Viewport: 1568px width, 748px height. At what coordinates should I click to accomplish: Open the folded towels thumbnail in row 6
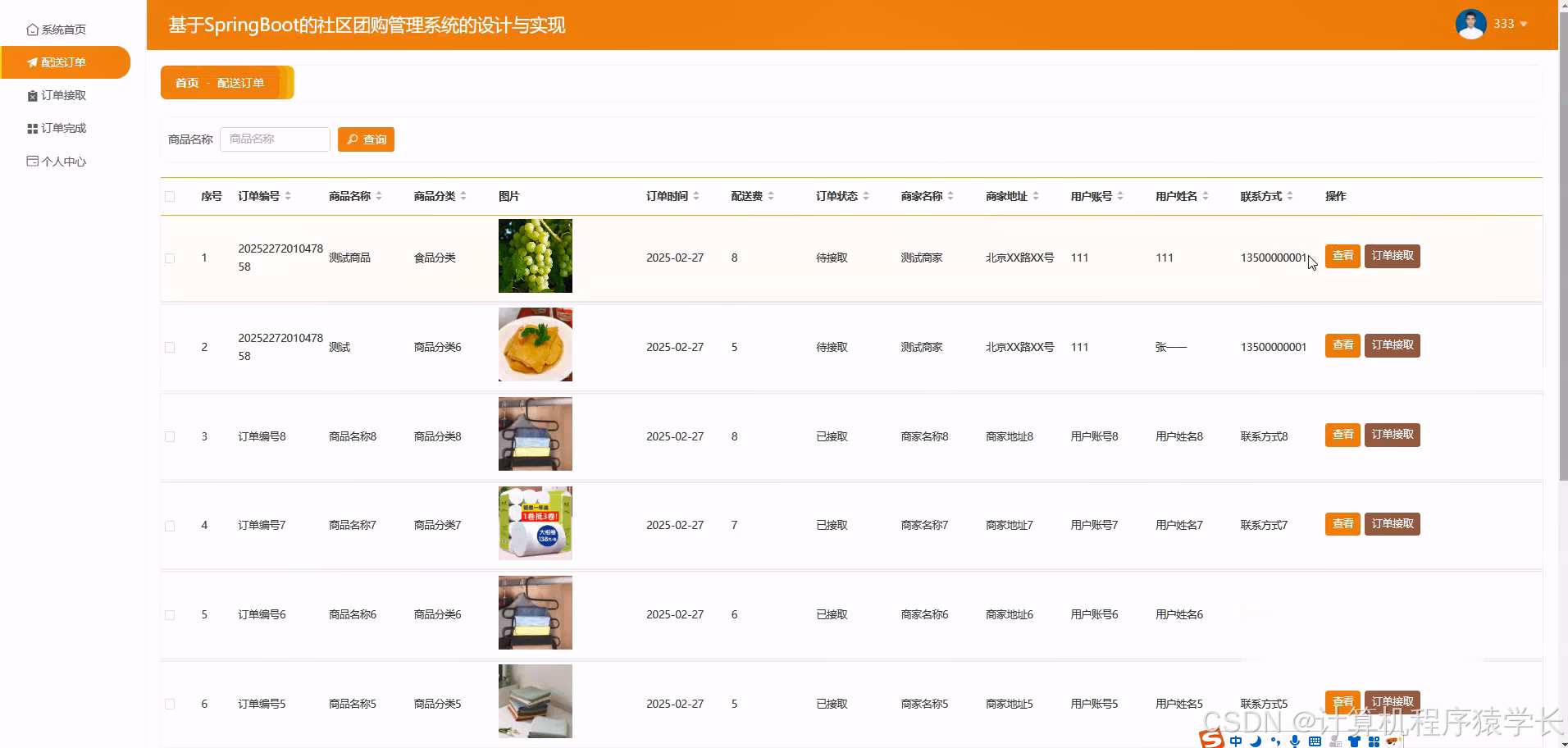(x=536, y=701)
